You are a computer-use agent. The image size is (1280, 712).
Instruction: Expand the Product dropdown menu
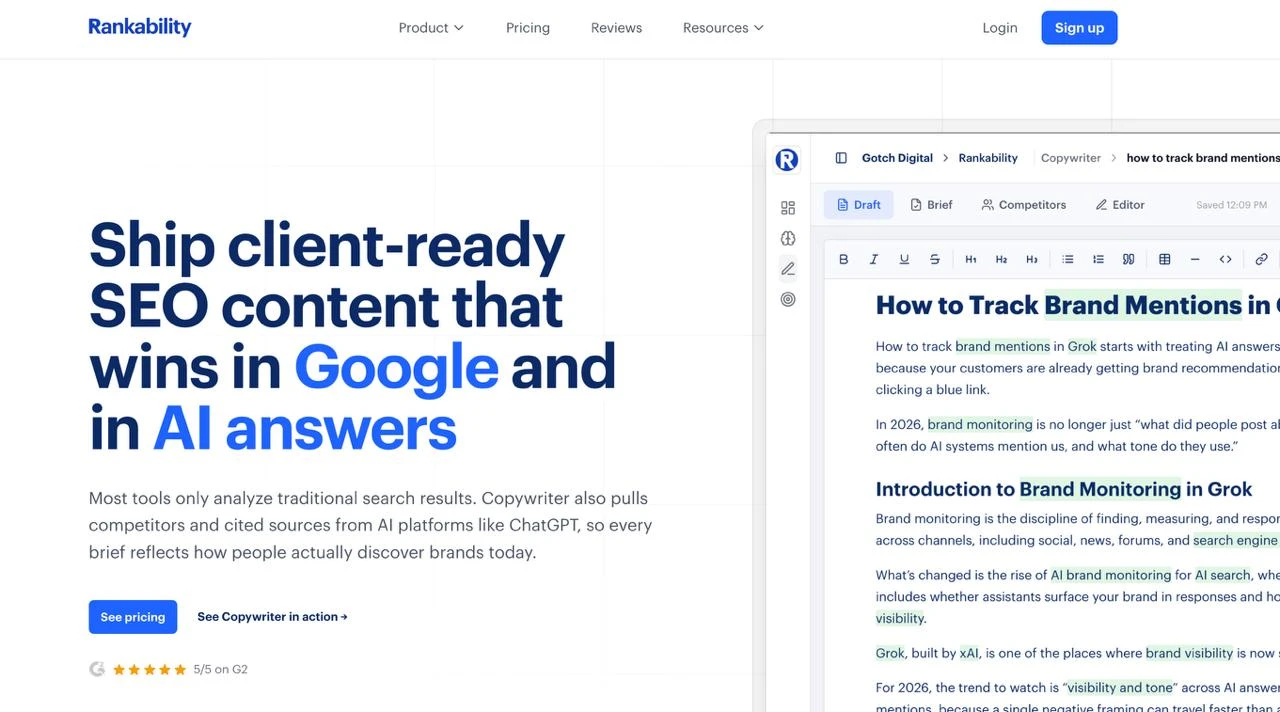point(431,28)
